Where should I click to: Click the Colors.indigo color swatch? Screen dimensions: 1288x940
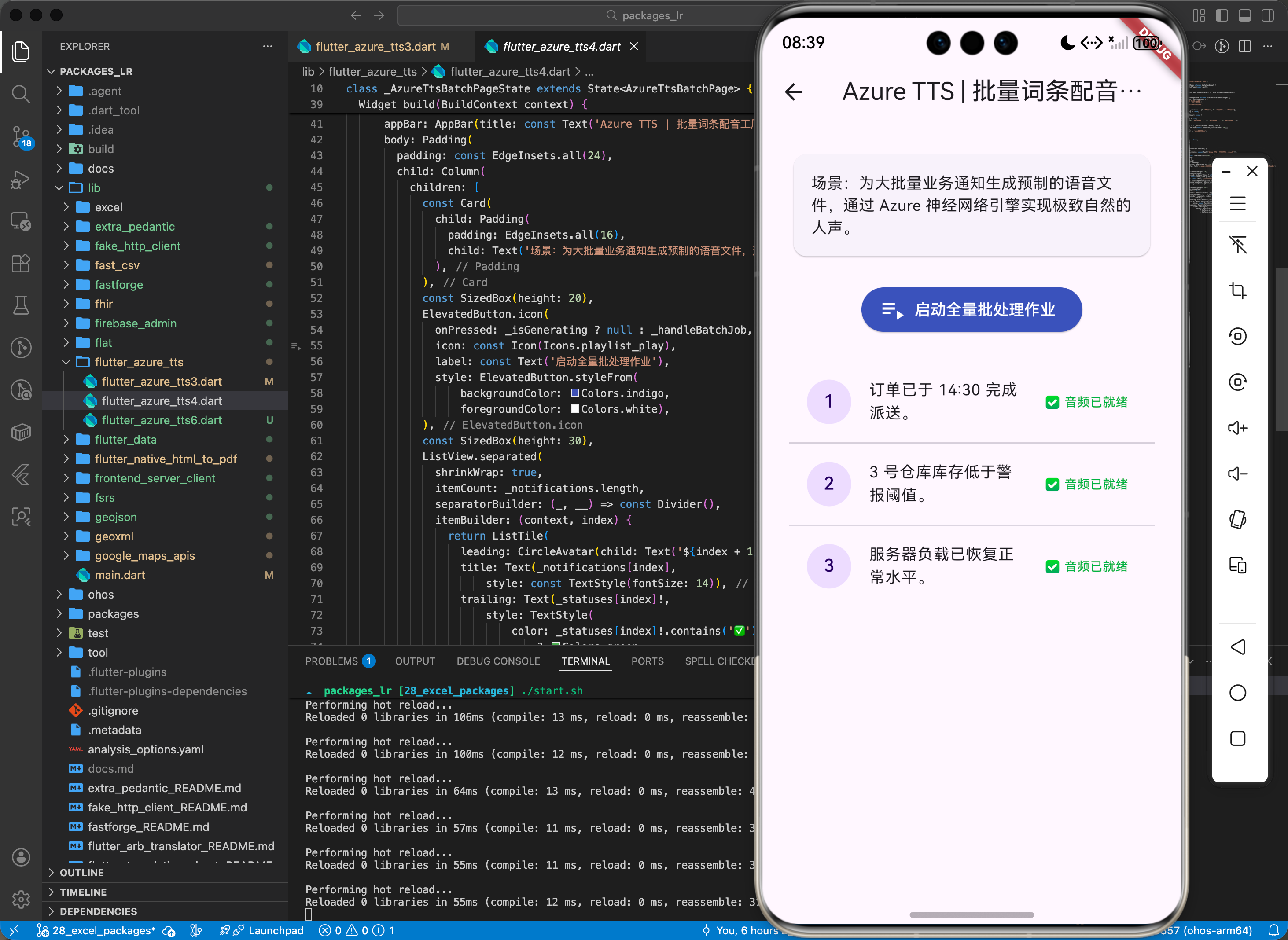coord(575,393)
